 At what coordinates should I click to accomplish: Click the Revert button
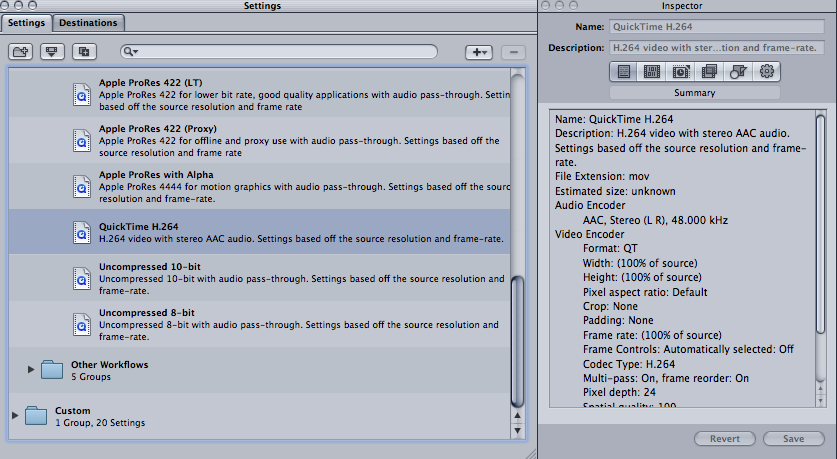[724, 439]
